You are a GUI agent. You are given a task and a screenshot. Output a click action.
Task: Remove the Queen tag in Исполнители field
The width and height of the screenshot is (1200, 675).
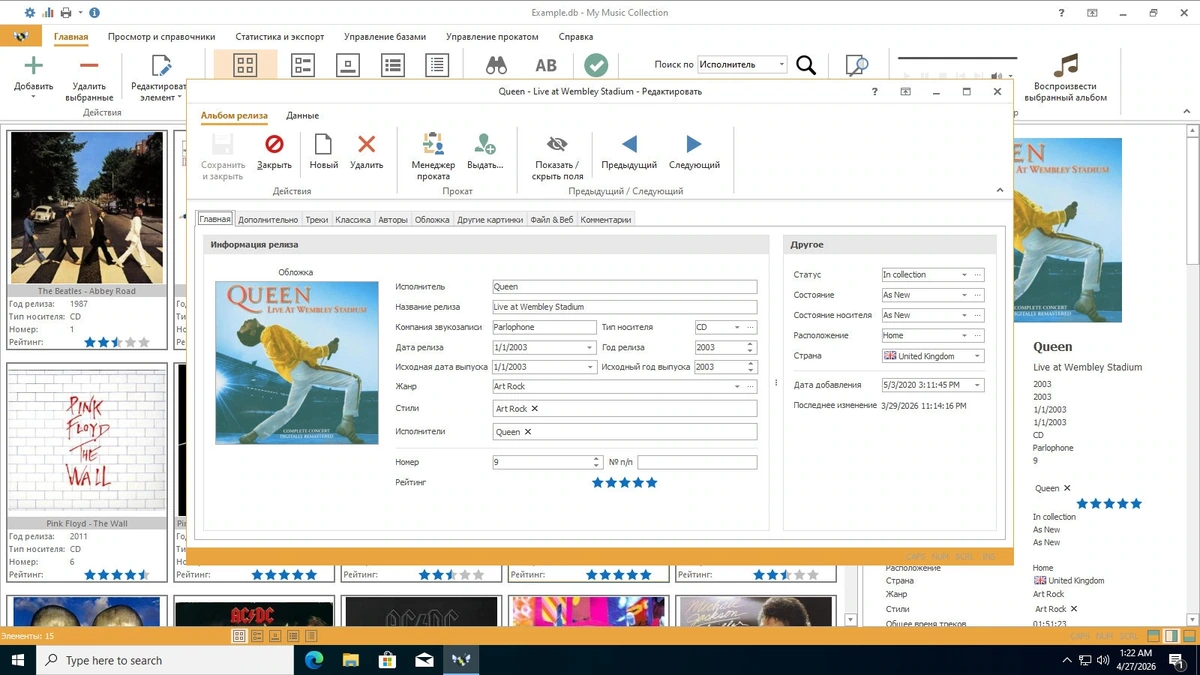(x=528, y=432)
